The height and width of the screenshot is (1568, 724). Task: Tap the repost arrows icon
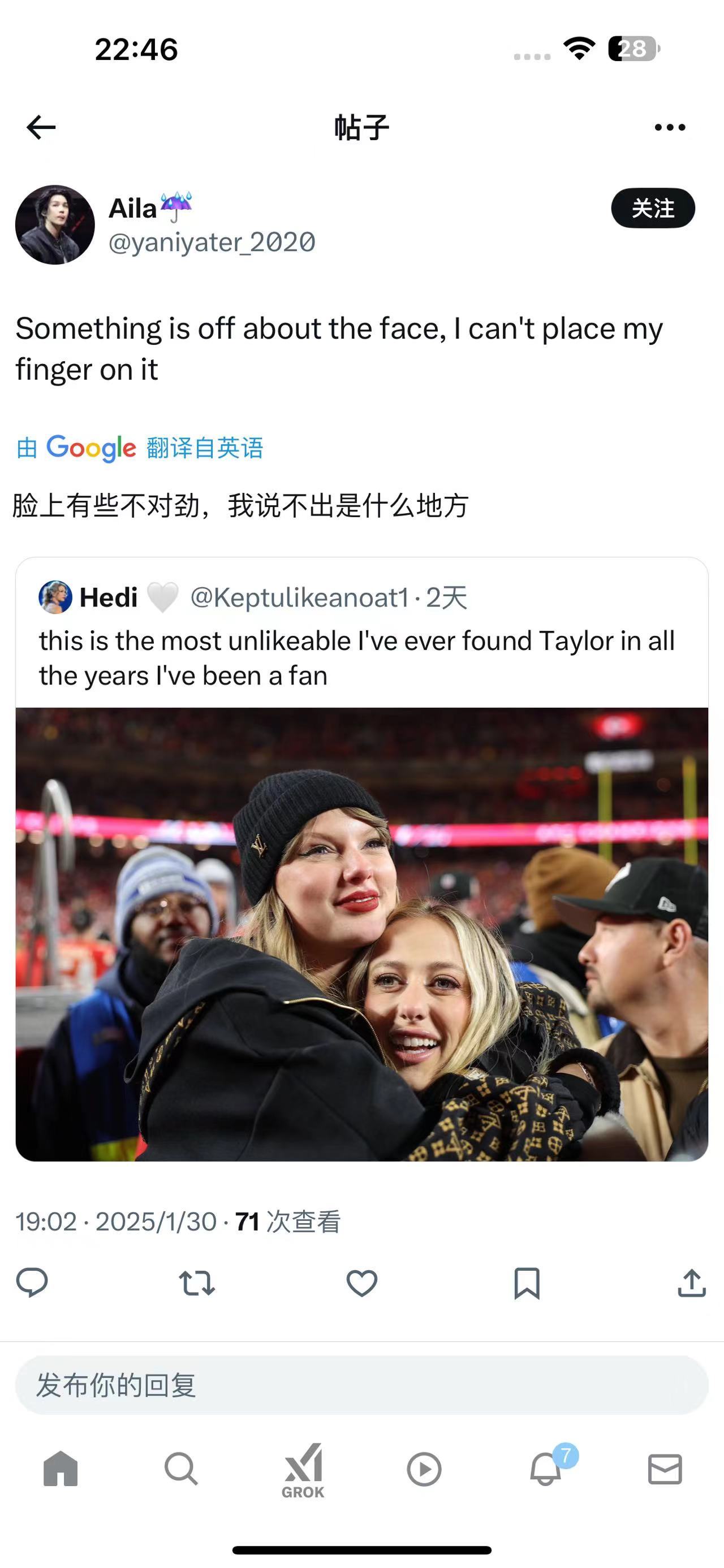197,1283
